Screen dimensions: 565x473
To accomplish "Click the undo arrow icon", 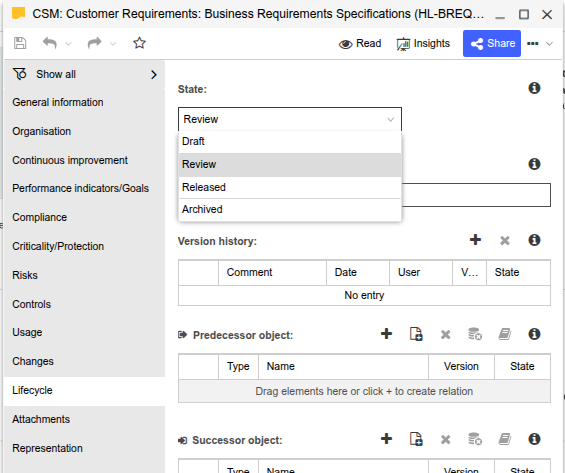I will (50, 43).
